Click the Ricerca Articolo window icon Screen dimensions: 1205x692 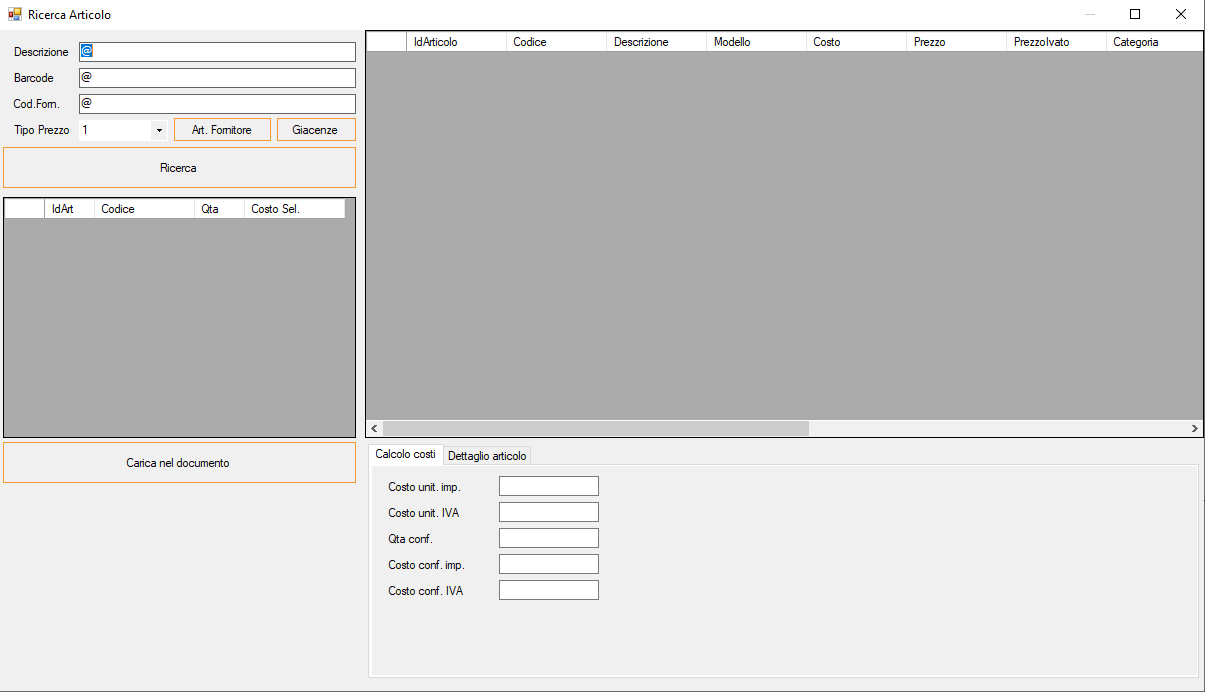point(15,15)
